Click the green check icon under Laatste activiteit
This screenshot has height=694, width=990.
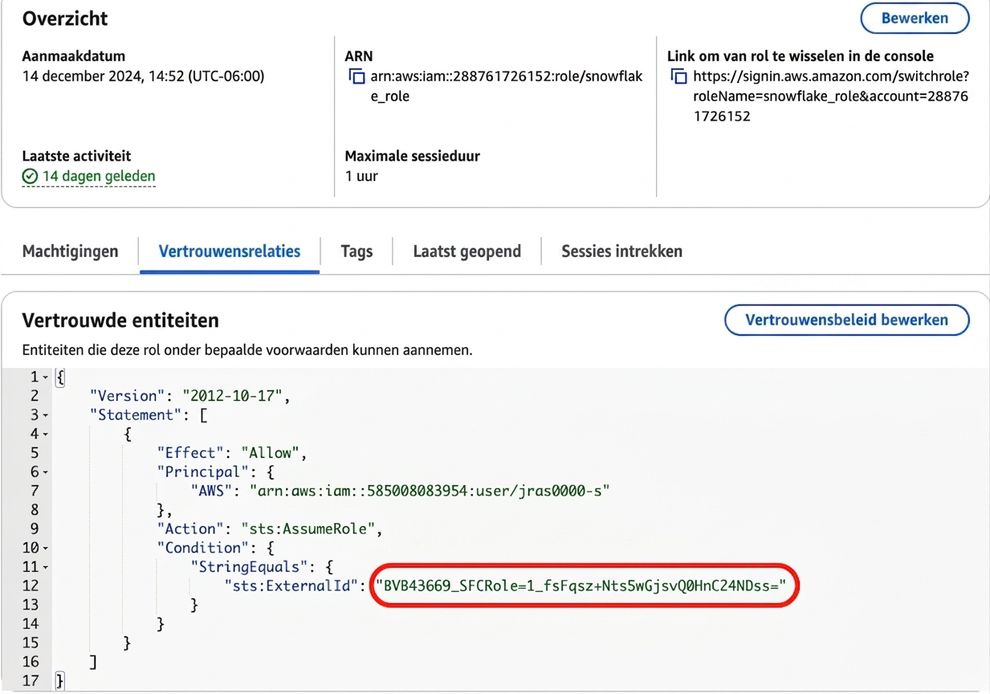pos(30,176)
